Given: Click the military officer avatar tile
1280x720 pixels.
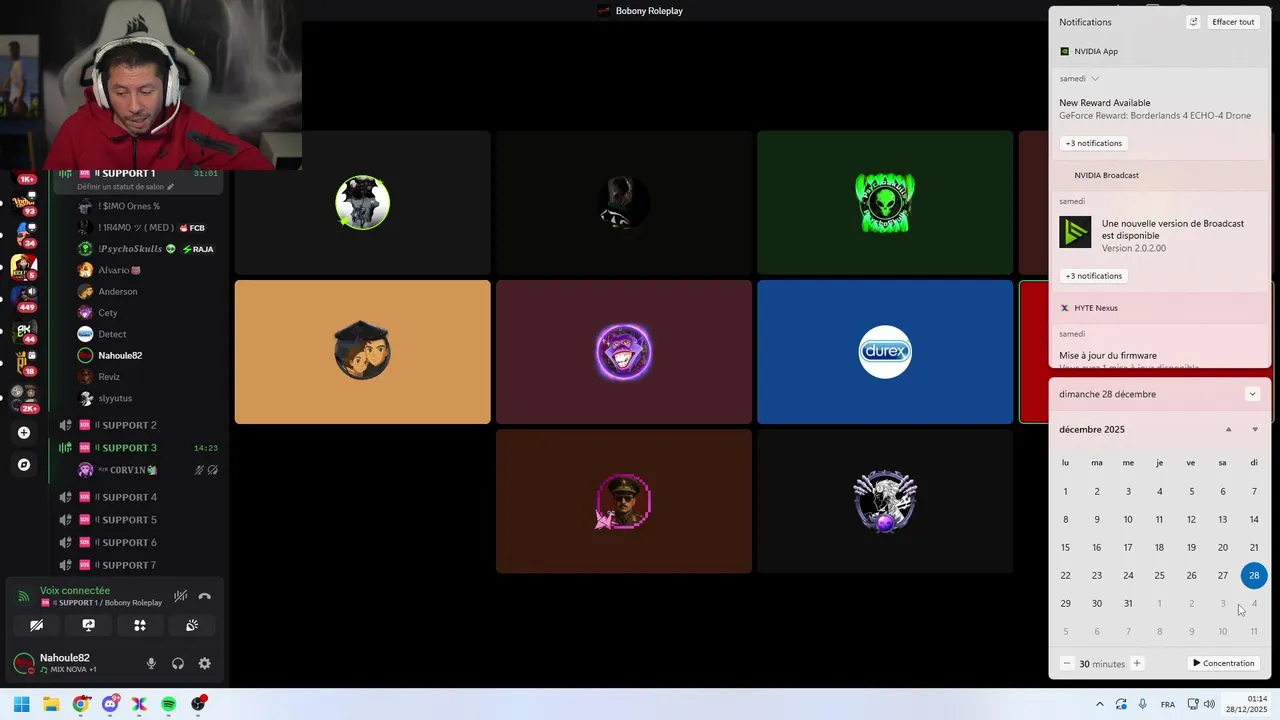Looking at the screenshot, I should click(x=624, y=502).
